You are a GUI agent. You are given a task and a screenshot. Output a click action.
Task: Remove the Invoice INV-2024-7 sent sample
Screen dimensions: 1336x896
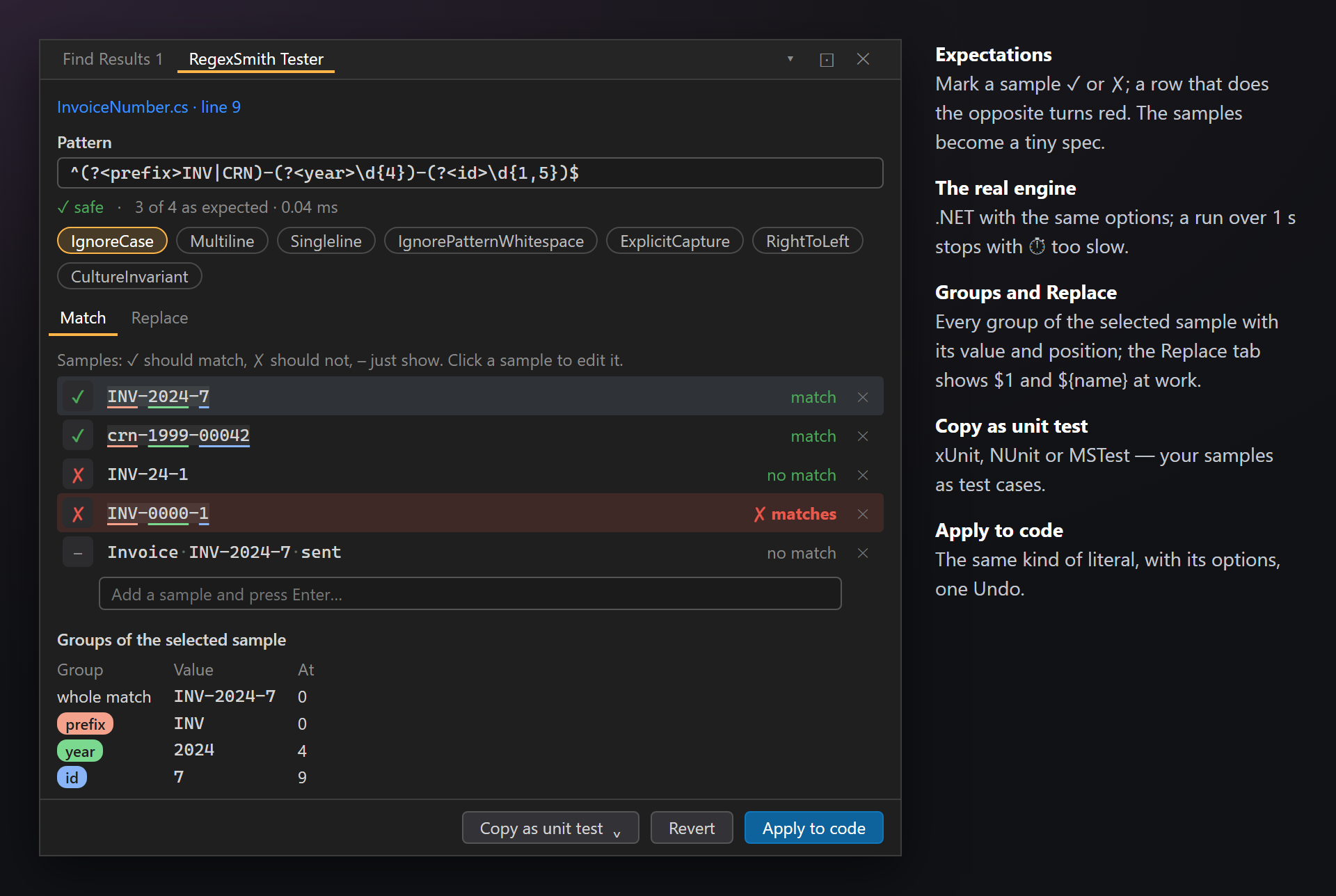(x=863, y=552)
